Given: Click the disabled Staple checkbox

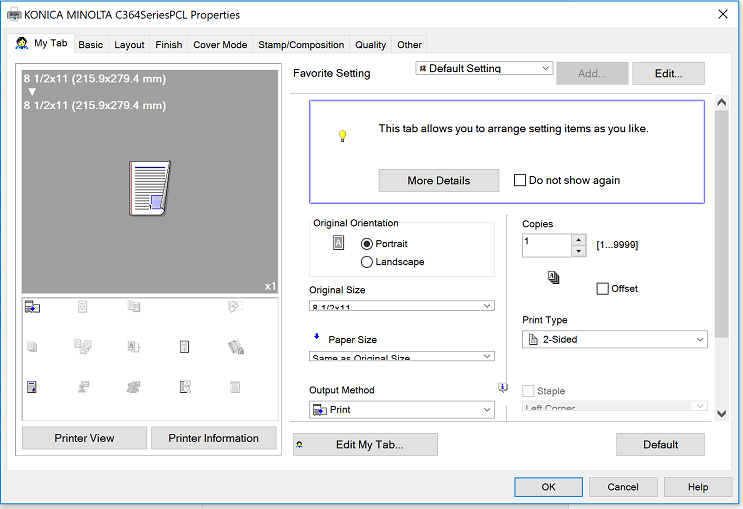Looking at the screenshot, I should 528,391.
